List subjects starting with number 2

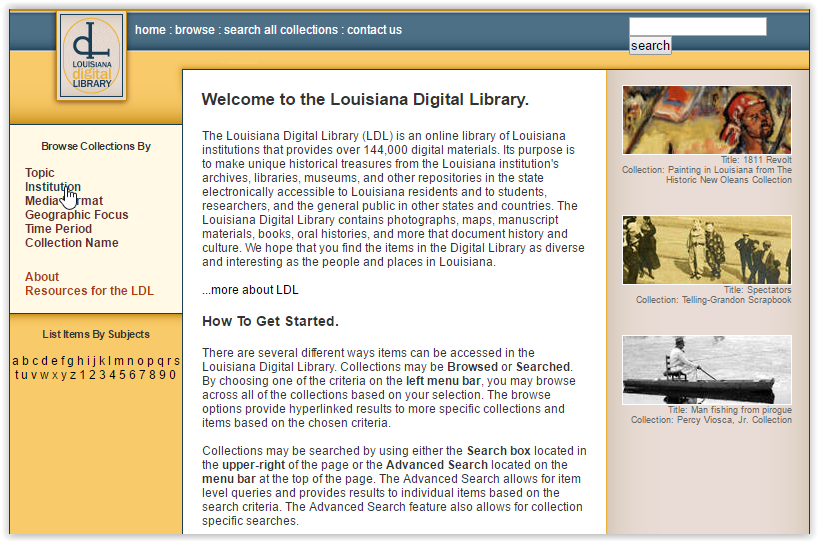(92, 375)
